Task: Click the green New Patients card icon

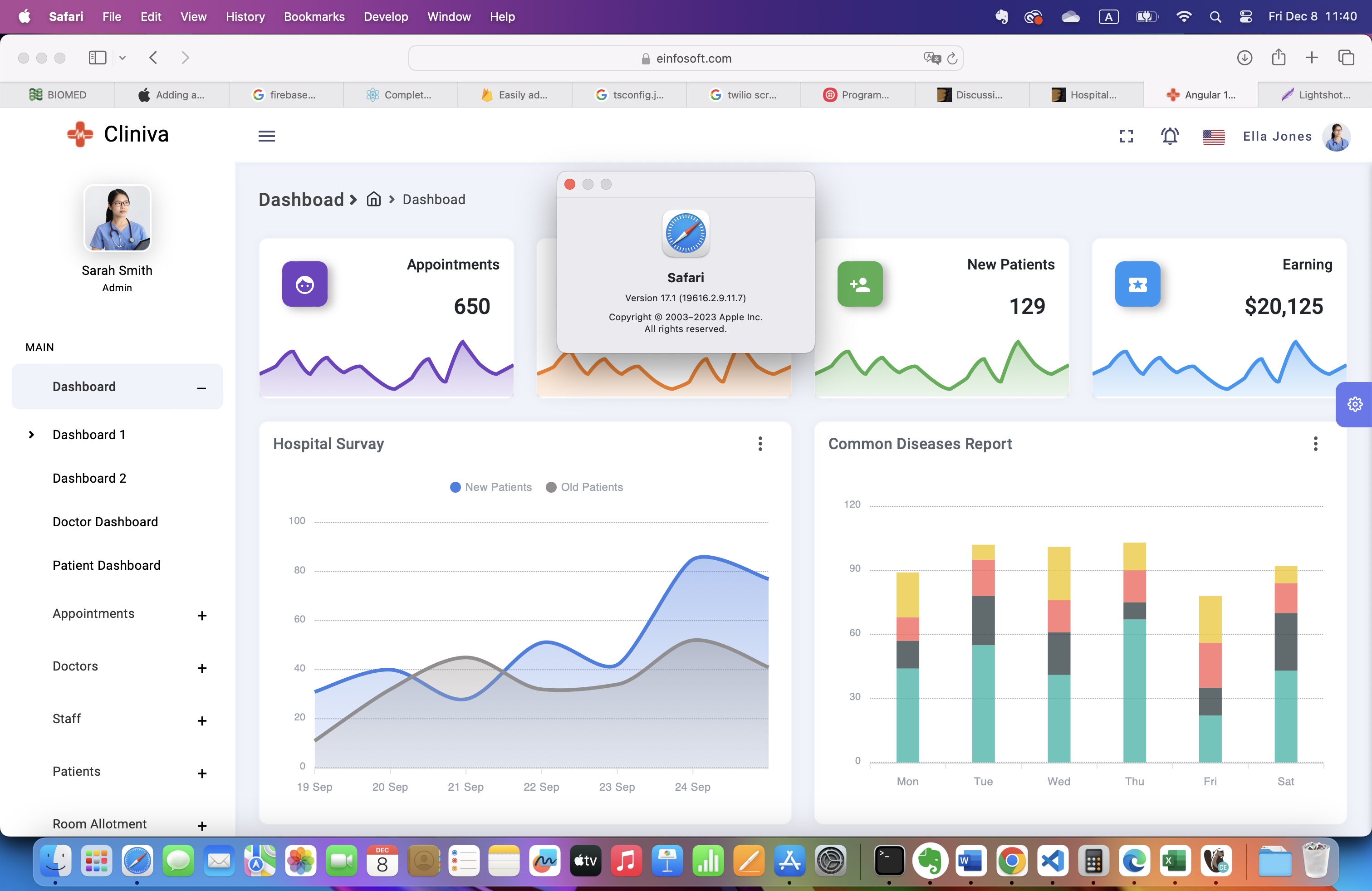Action: [859, 284]
